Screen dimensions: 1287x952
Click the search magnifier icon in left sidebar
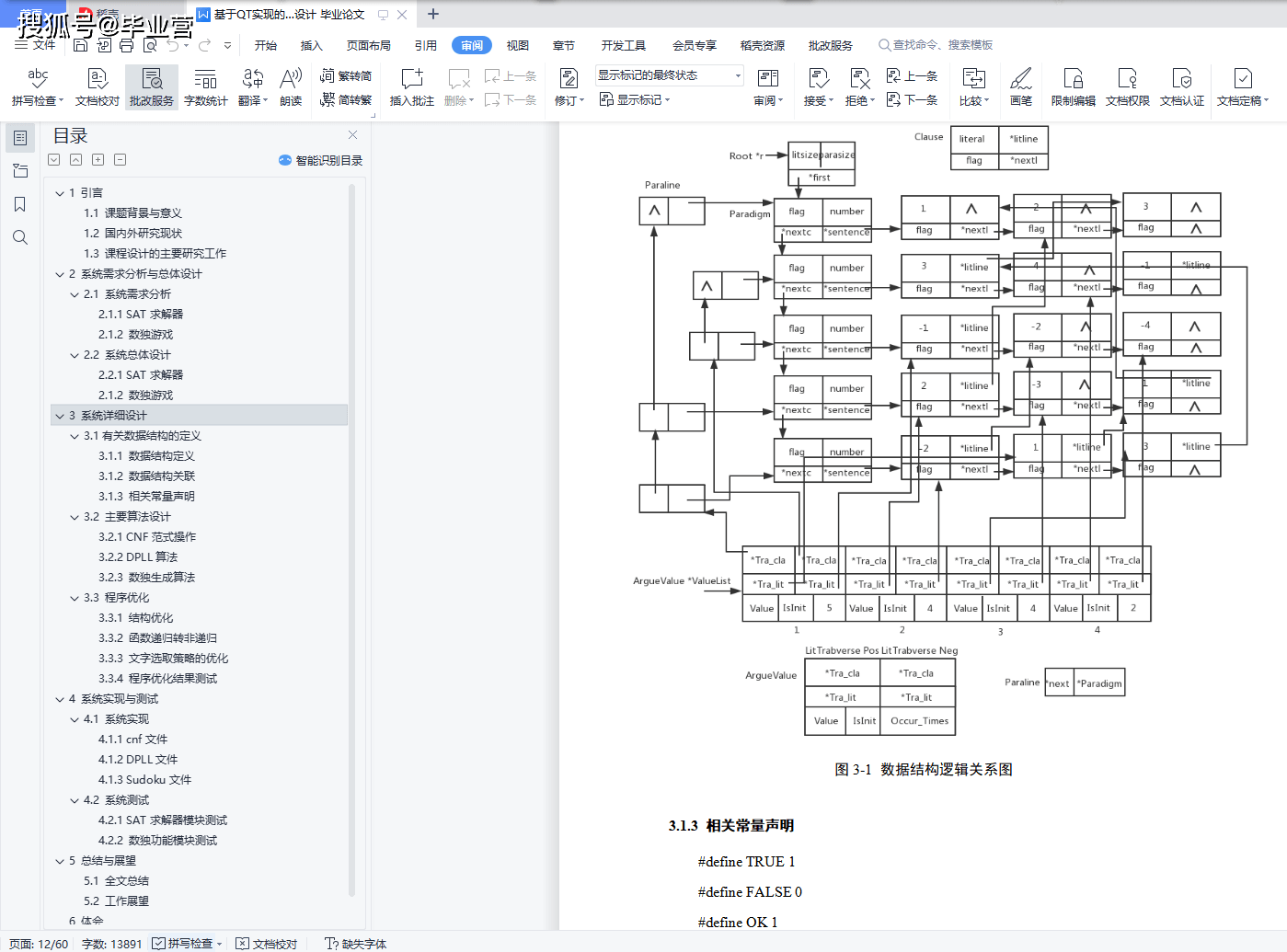(x=20, y=238)
